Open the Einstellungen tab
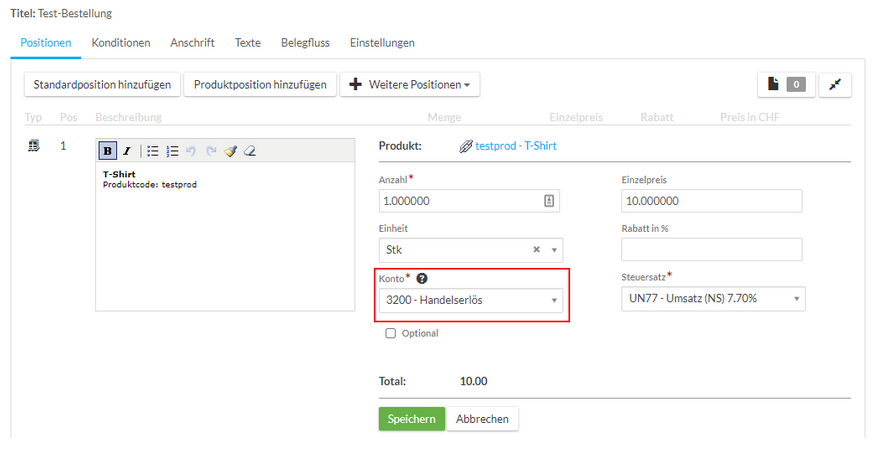This screenshot has width=876, height=463. tap(382, 42)
